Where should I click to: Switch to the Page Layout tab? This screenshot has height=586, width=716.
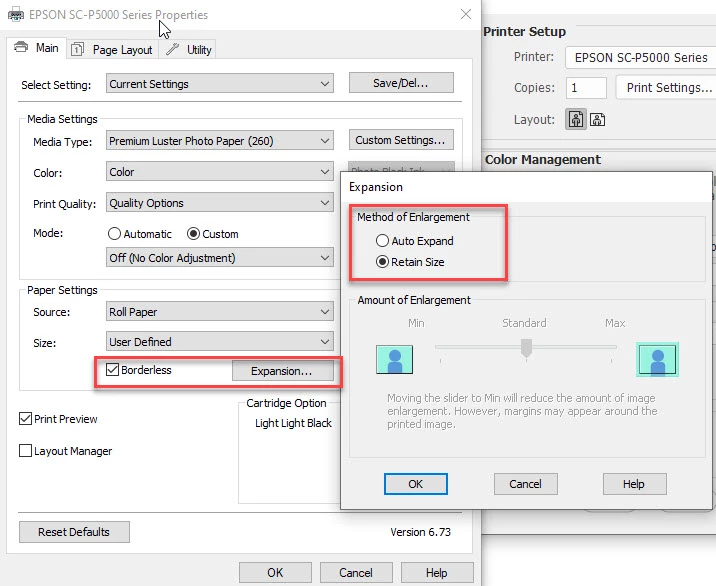click(x=112, y=50)
